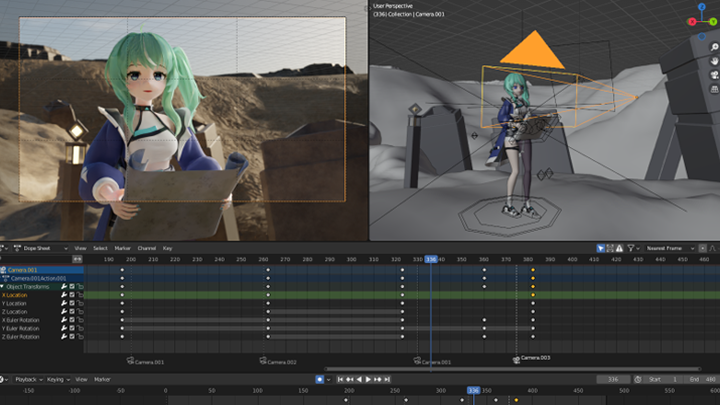This screenshot has width=720, height=405.
Task: Toggle Z Euler Rotation mute checkbox
Action: [x=72, y=337]
